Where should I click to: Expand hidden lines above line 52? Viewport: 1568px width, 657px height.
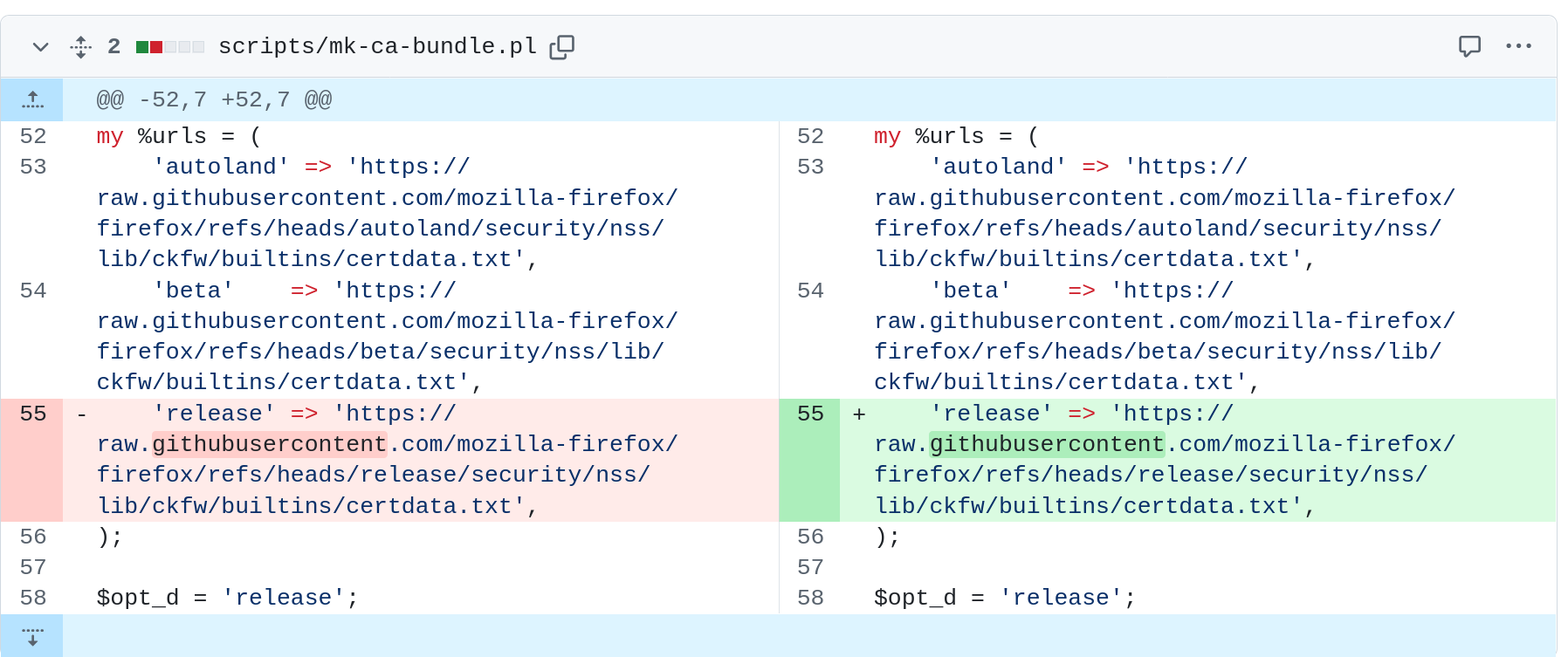pos(32,99)
